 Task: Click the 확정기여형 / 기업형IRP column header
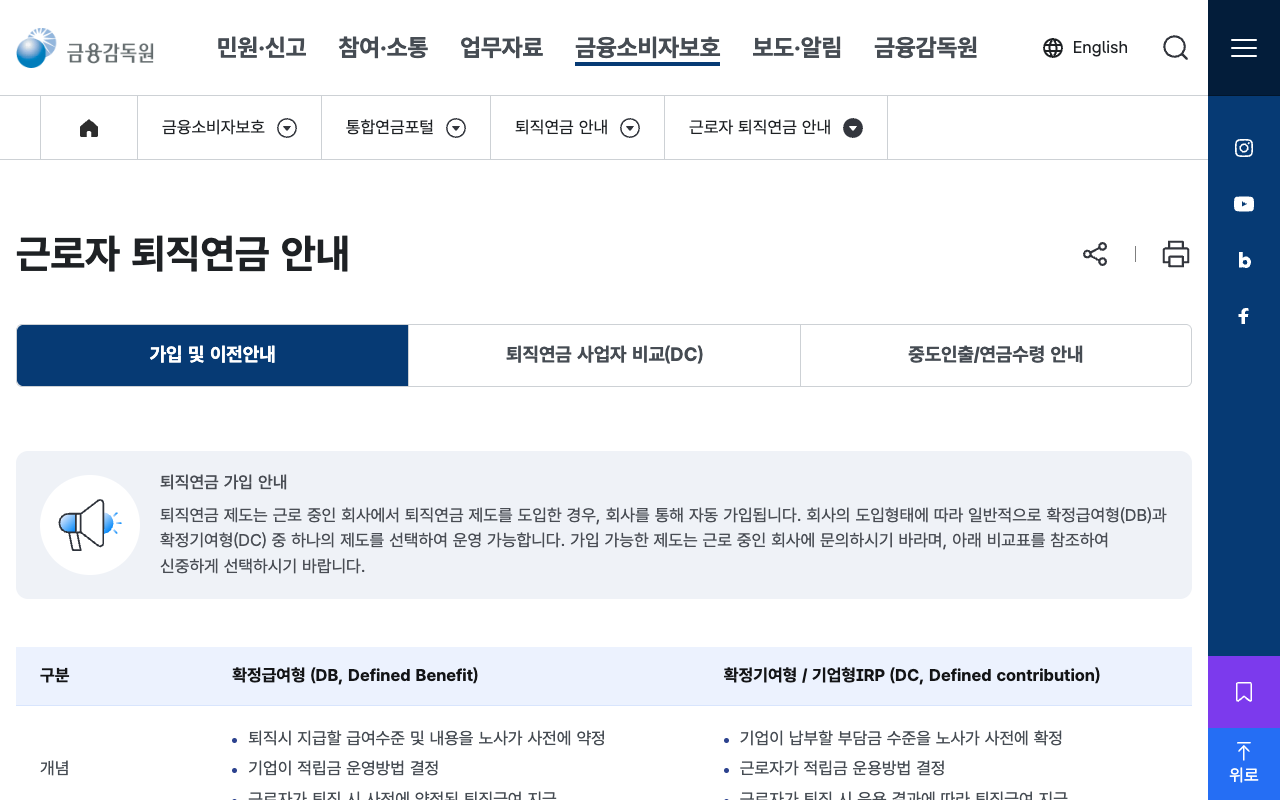912,676
